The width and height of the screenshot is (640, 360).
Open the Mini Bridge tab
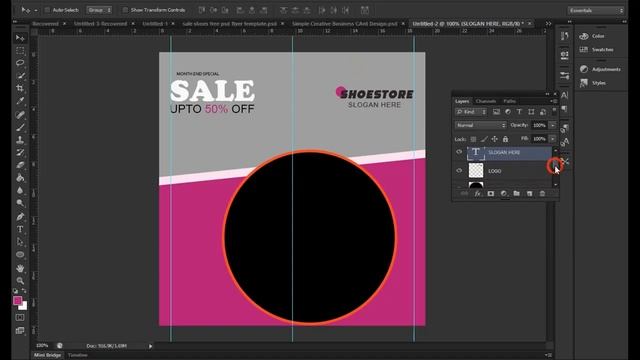coord(47,355)
